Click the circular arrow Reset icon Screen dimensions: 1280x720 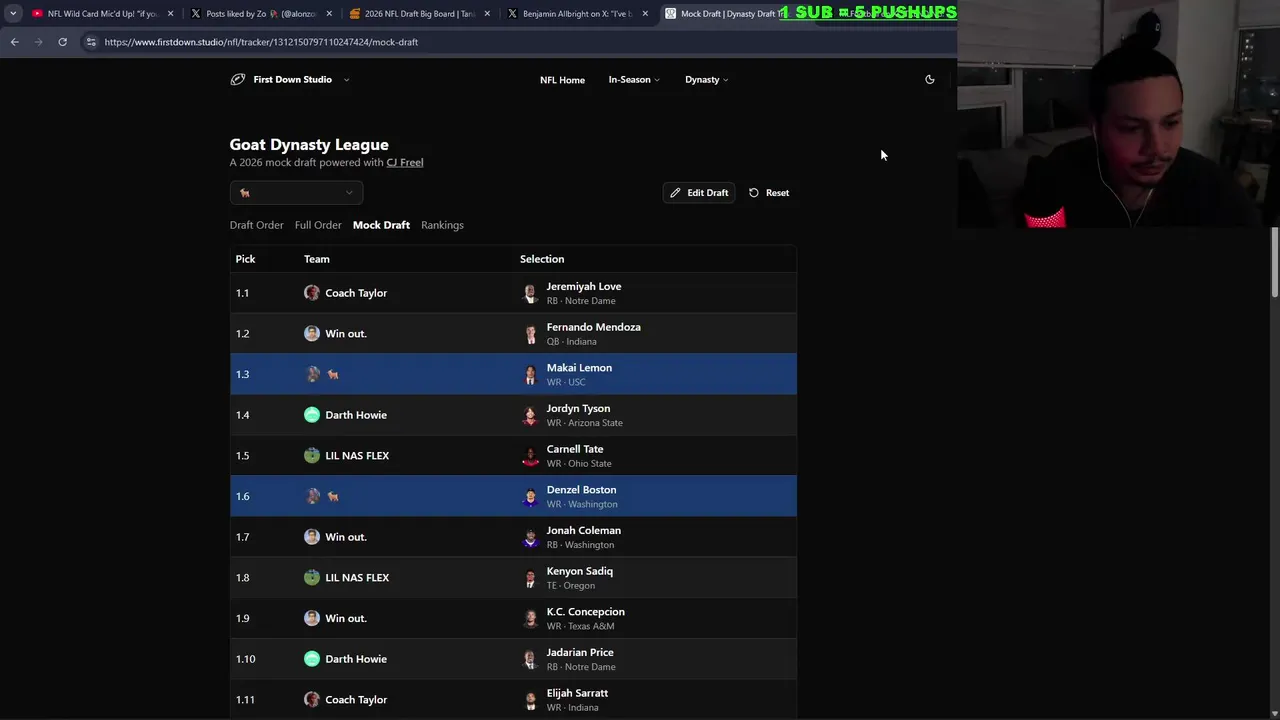[754, 193]
